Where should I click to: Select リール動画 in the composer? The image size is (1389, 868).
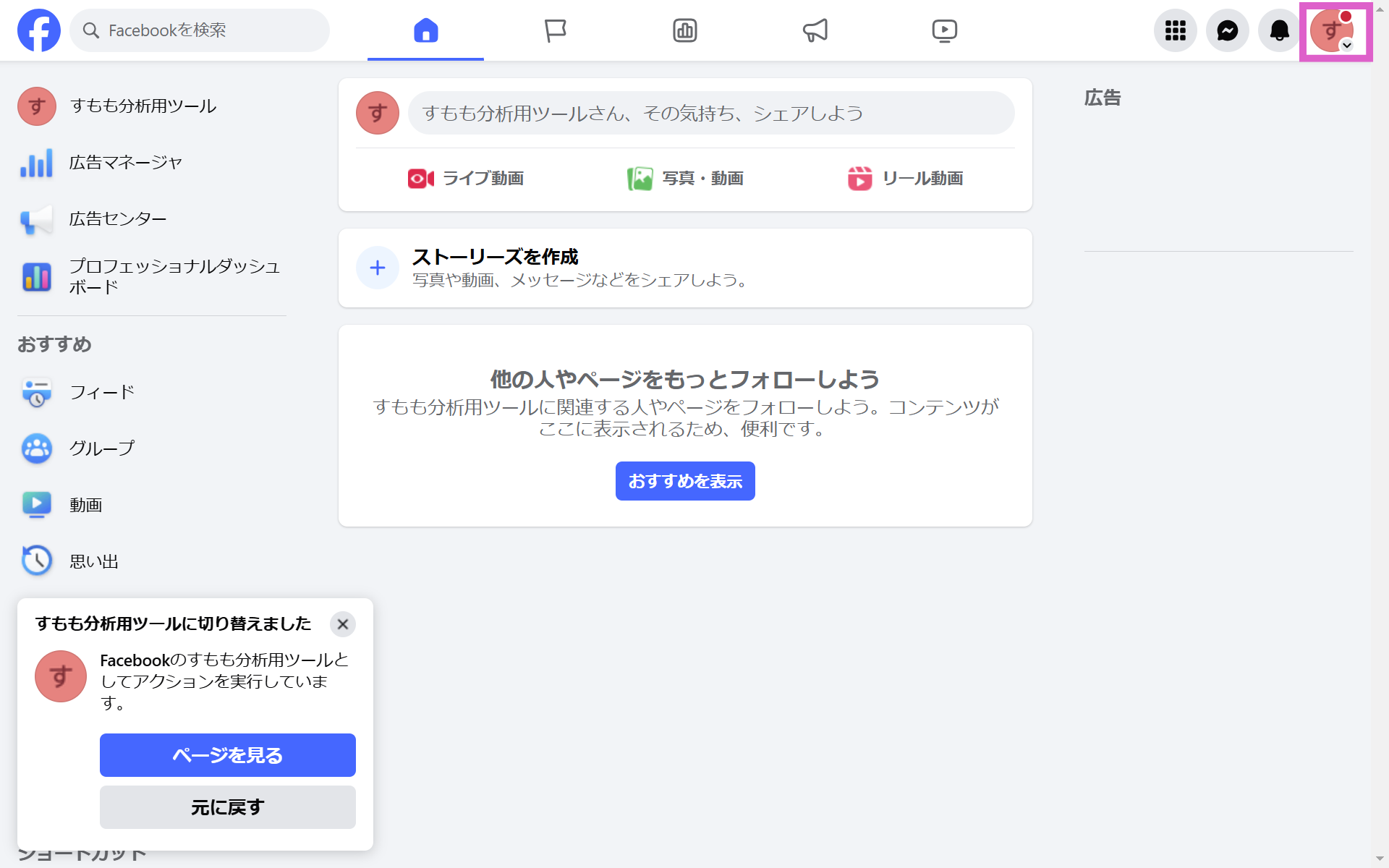905,178
